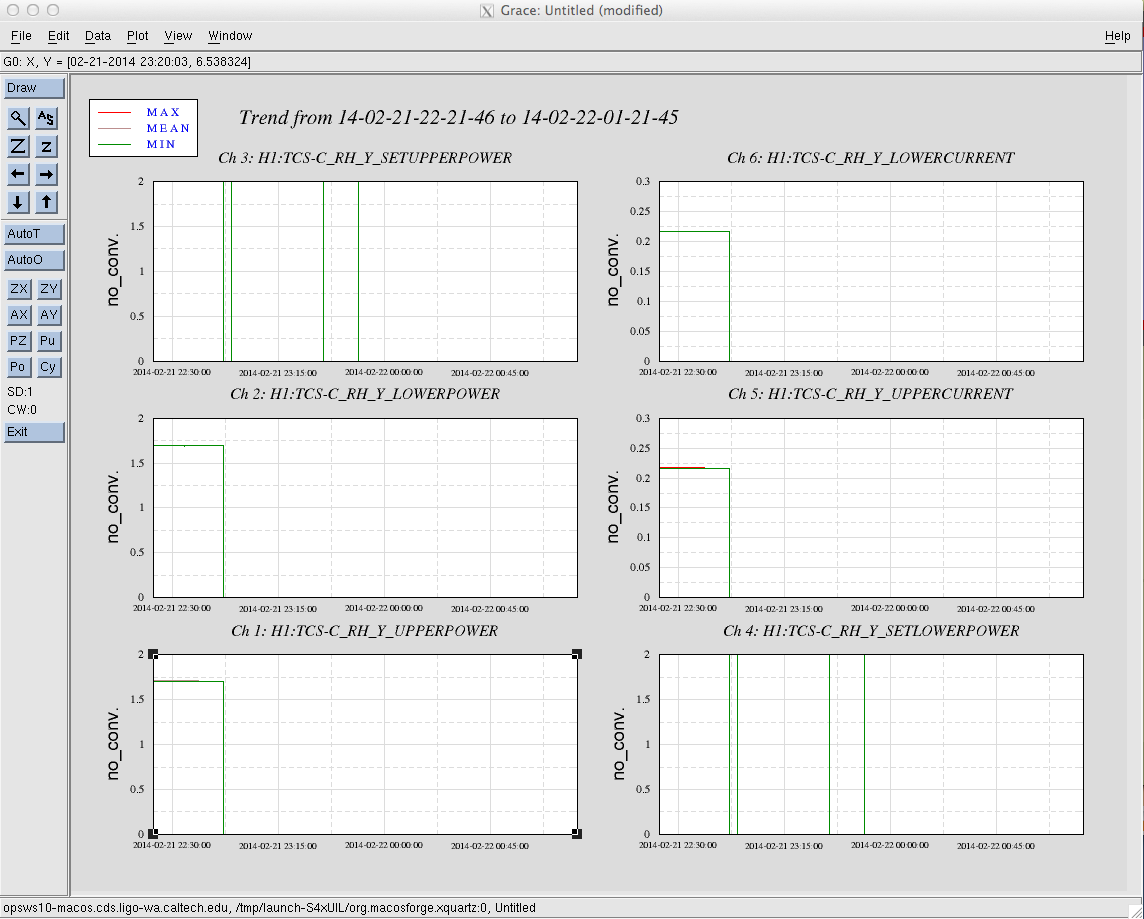Select the Ch 6 LOWERCURRENT graph area
The width and height of the screenshot is (1144, 919).
point(871,271)
